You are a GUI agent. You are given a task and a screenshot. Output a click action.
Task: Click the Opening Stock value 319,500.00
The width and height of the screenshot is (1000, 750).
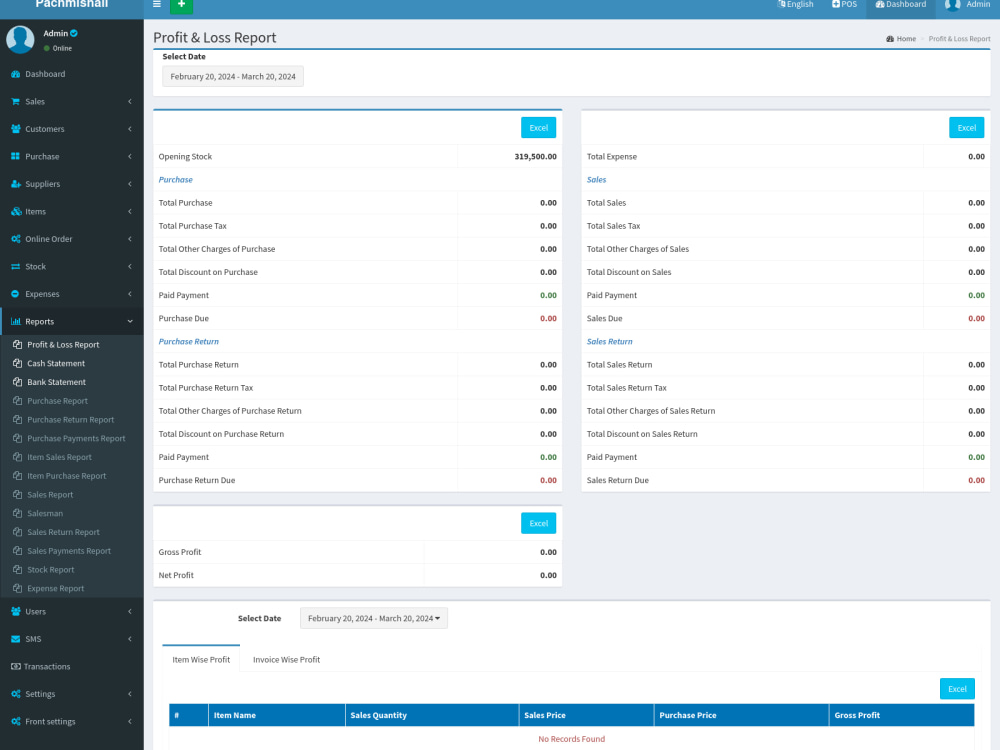click(536, 156)
